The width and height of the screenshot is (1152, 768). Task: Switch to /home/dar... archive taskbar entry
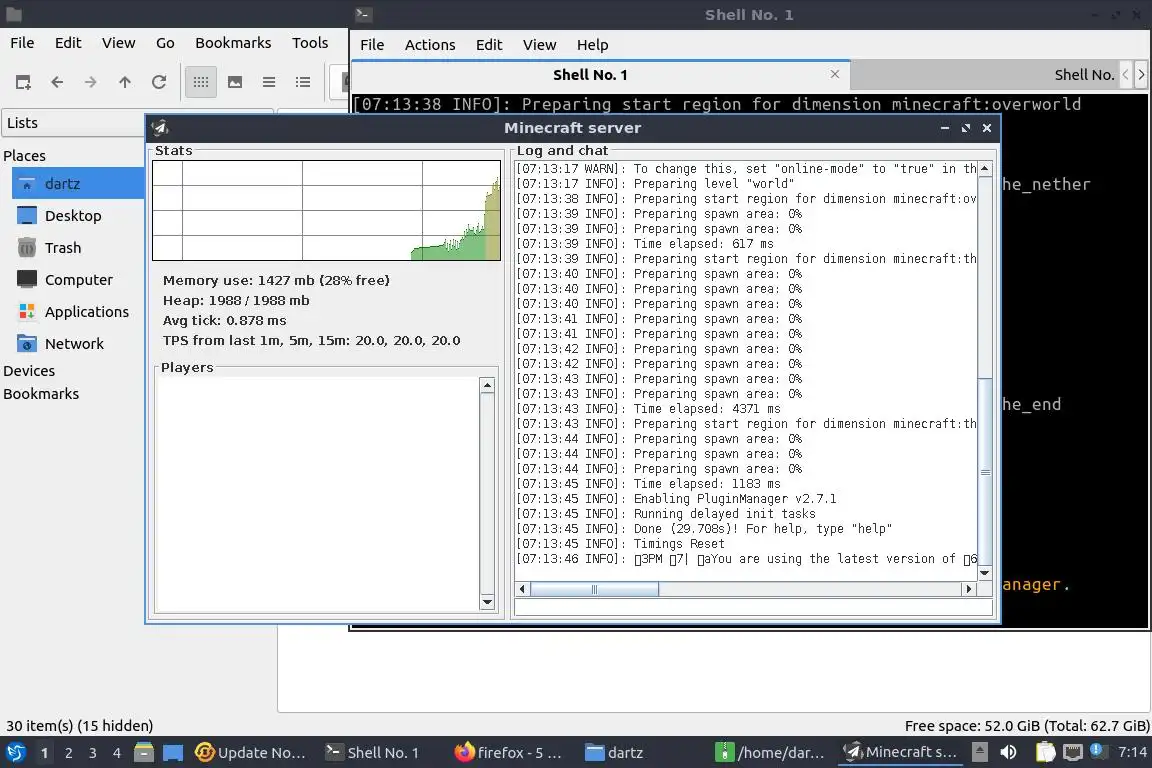point(770,753)
